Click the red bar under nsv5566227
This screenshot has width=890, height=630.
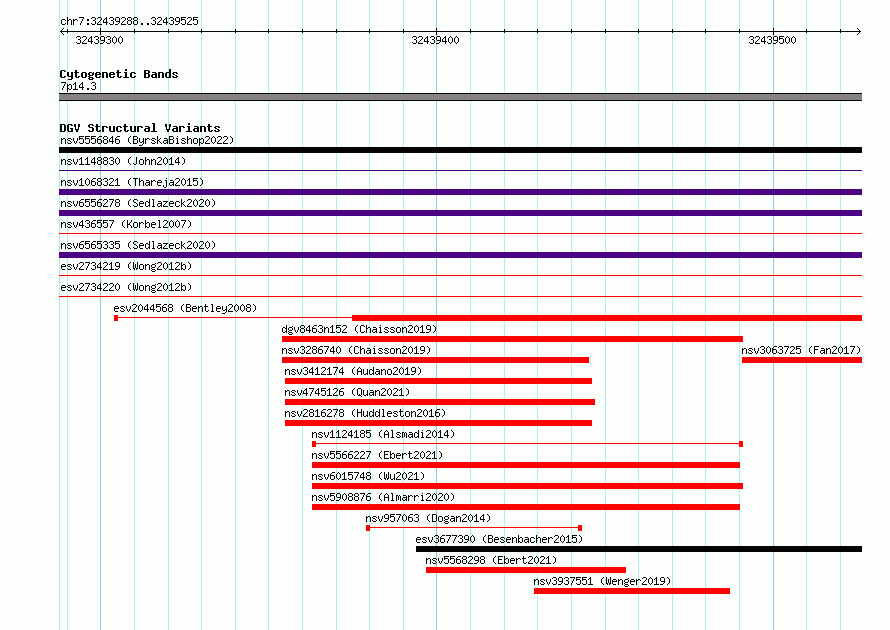click(x=526, y=465)
